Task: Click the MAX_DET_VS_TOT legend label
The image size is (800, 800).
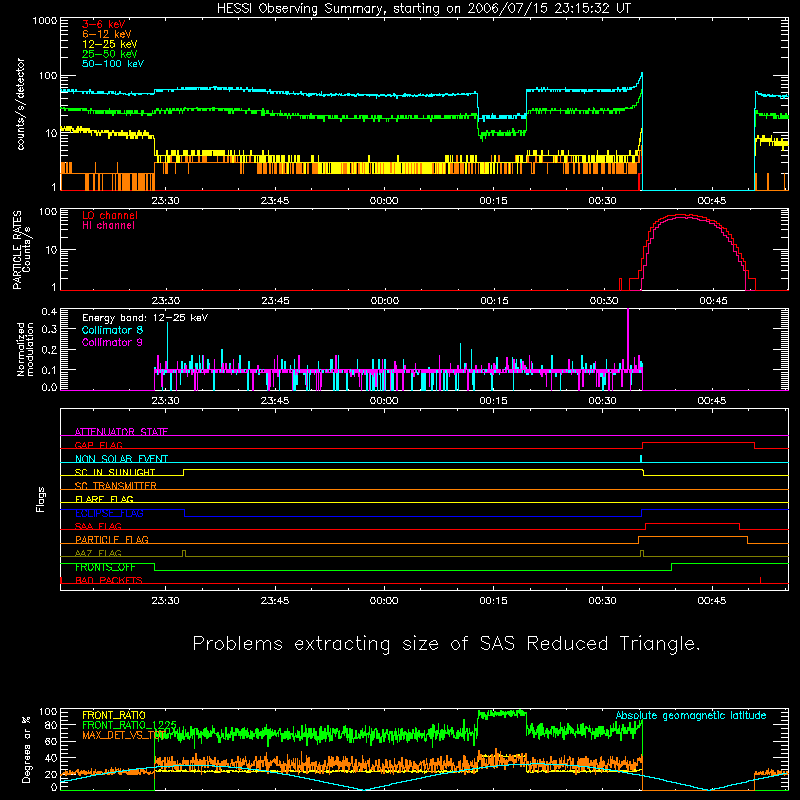Action: tap(122, 735)
